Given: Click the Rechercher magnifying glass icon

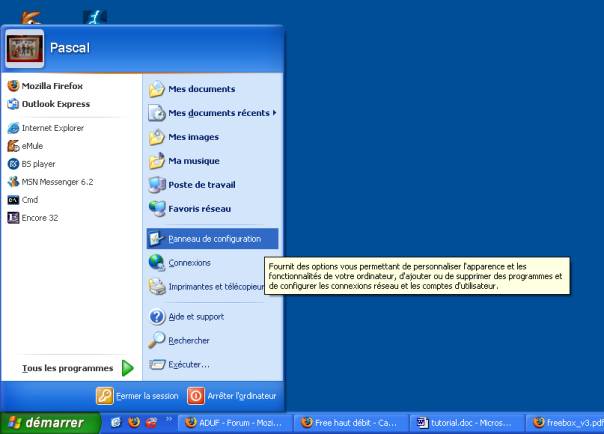Looking at the screenshot, I should [157, 340].
